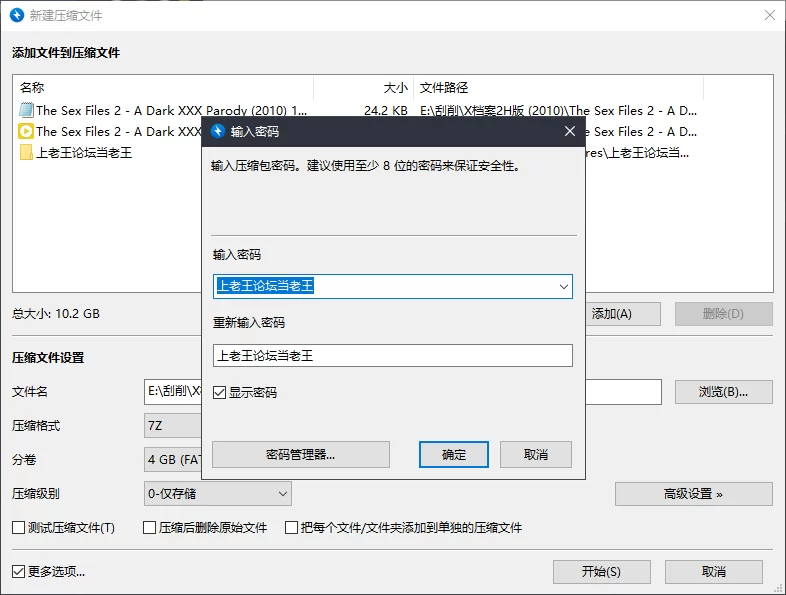Click the 输入密码 password field
The width and height of the screenshot is (786, 595).
pos(392,287)
